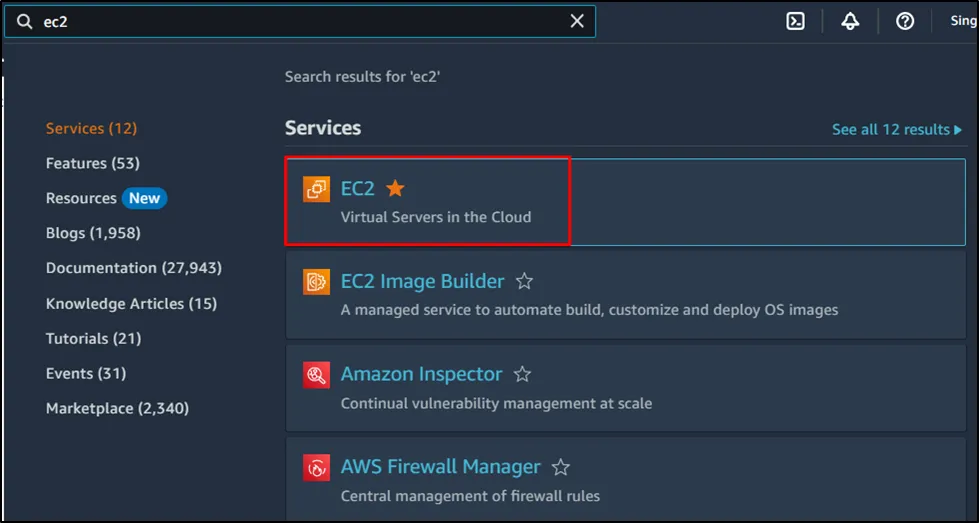The image size is (979, 523).
Task: Favorite EC2 Image Builder with its star
Action: pyautogui.click(x=524, y=282)
